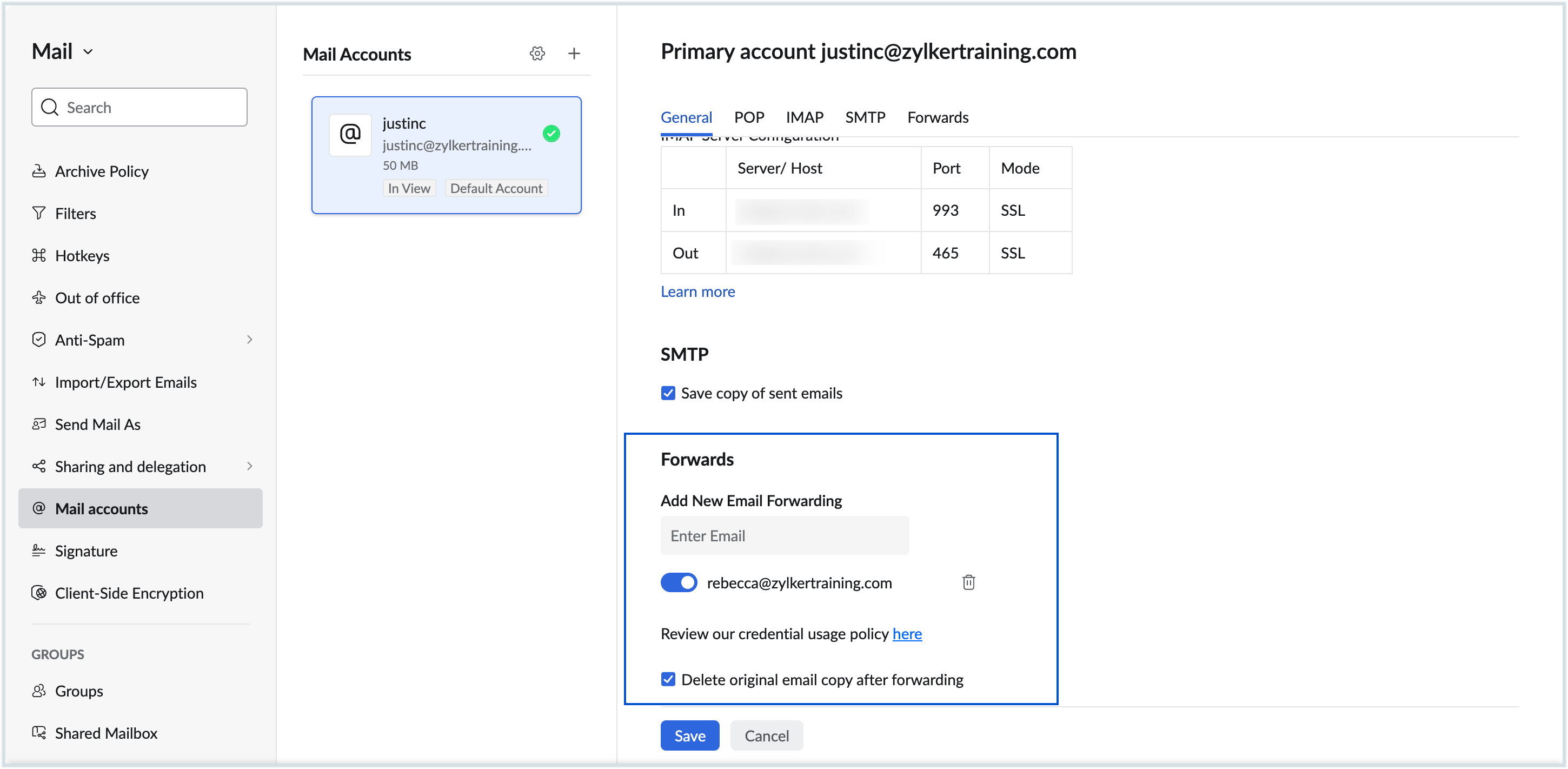Expand Sharing and delegation submenu

(249, 466)
